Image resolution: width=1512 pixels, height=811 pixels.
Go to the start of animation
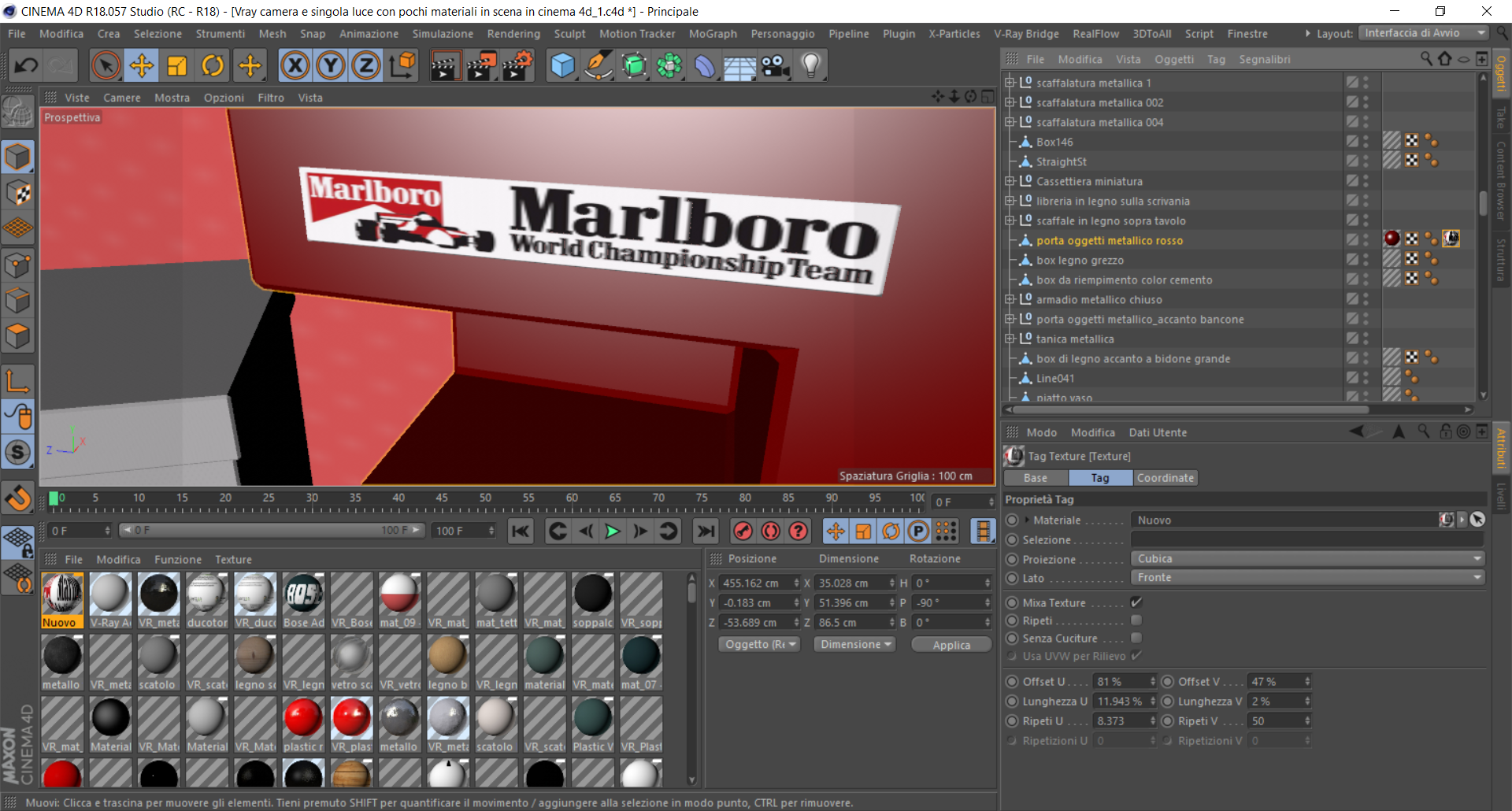pyautogui.click(x=521, y=531)
